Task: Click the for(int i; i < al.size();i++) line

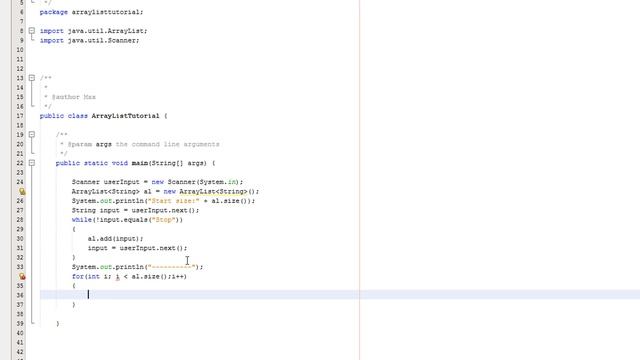Action: 129,276
